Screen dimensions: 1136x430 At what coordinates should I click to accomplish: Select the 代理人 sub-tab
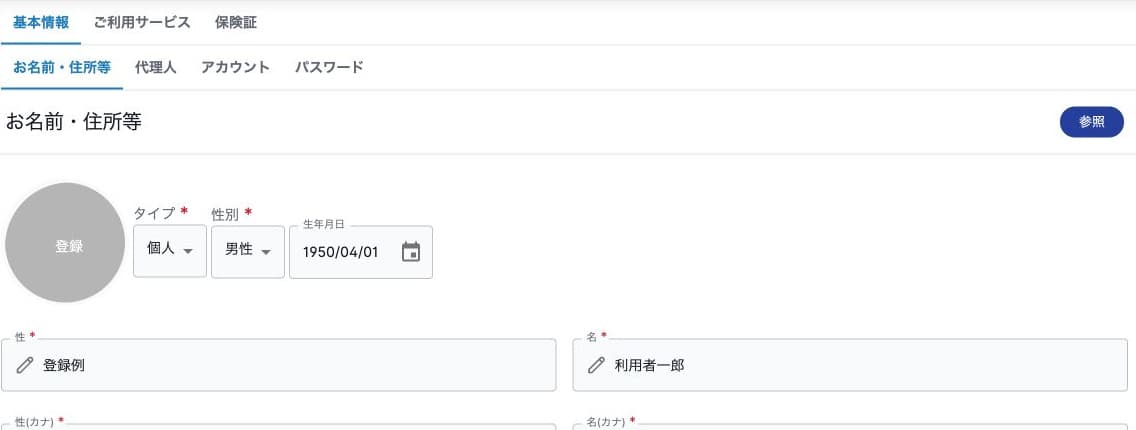click(156, 67)
